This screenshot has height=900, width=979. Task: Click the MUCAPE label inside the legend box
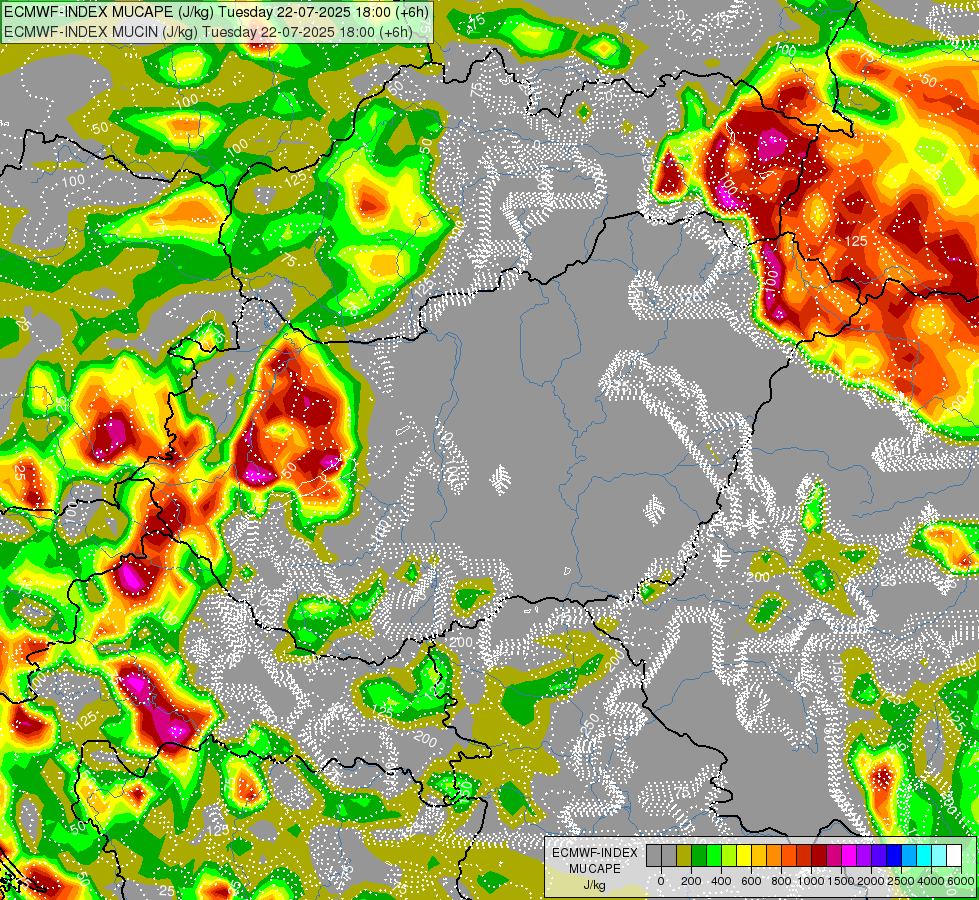coord(595,869)
